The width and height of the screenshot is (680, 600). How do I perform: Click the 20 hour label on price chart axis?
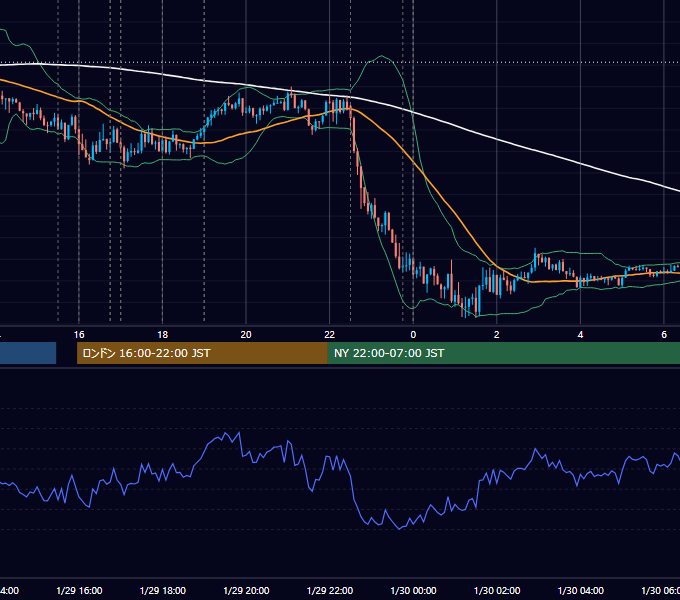[246, 335]
